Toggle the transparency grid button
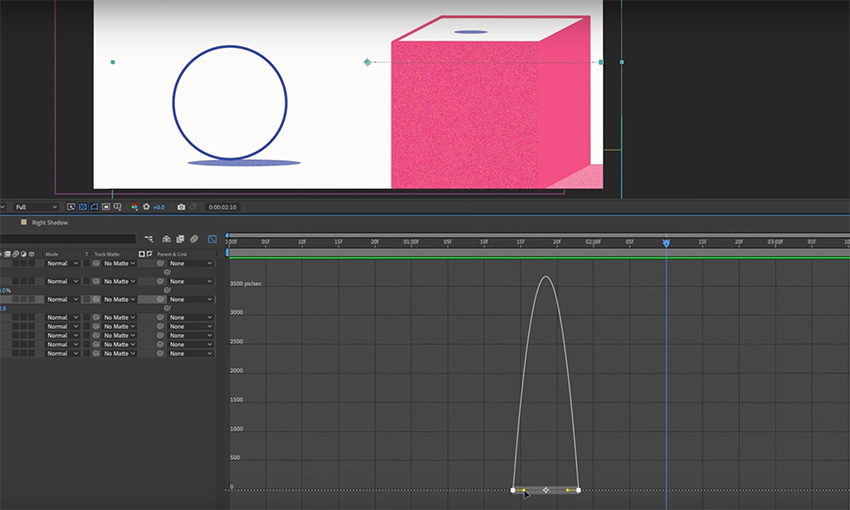Screen dimensions: 850x510 (x=84, y=207)
